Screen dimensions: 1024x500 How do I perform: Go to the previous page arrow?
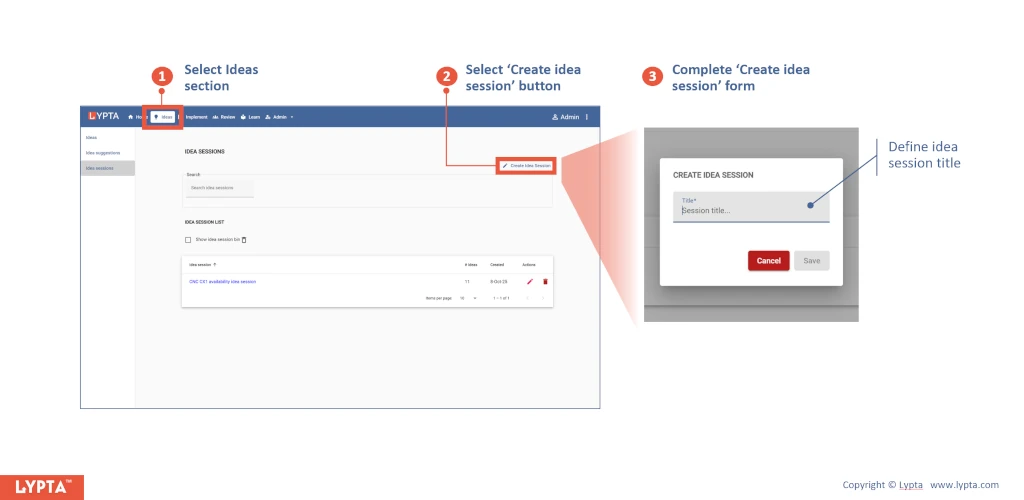[x=528, y=298]
